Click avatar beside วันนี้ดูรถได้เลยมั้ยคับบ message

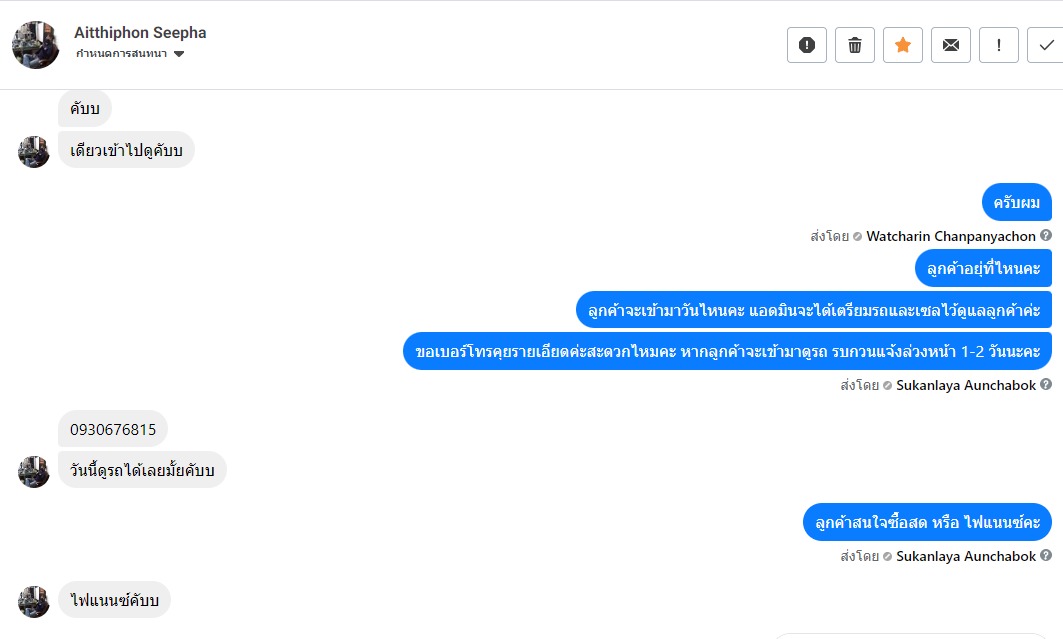[34, 472]
